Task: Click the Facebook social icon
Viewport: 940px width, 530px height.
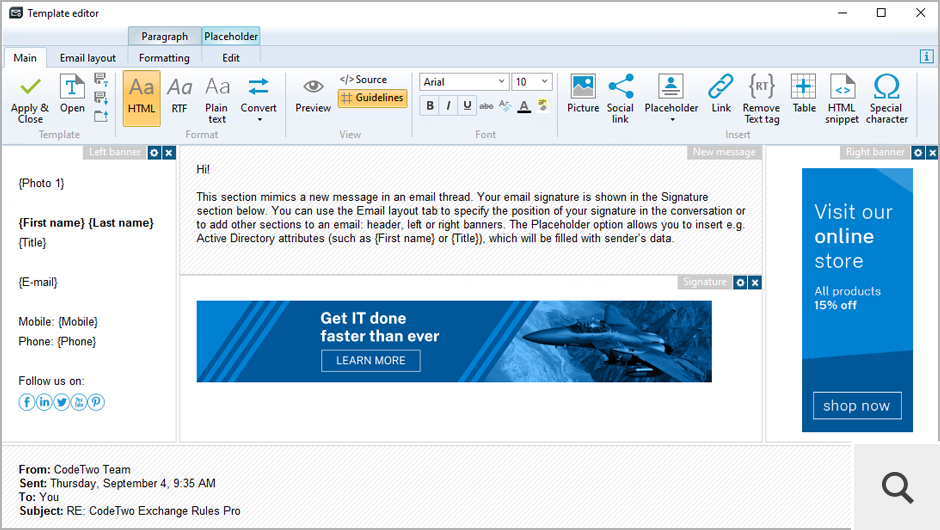Action: [x=27, y=402]
